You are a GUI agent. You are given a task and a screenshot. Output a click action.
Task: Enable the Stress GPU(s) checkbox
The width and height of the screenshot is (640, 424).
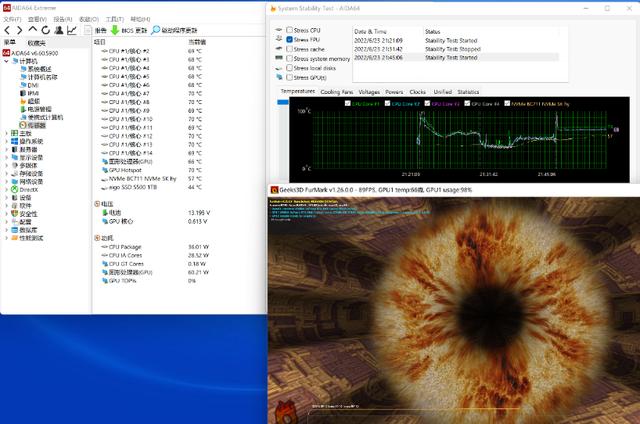pyautogui.click(x=289, y=78)
